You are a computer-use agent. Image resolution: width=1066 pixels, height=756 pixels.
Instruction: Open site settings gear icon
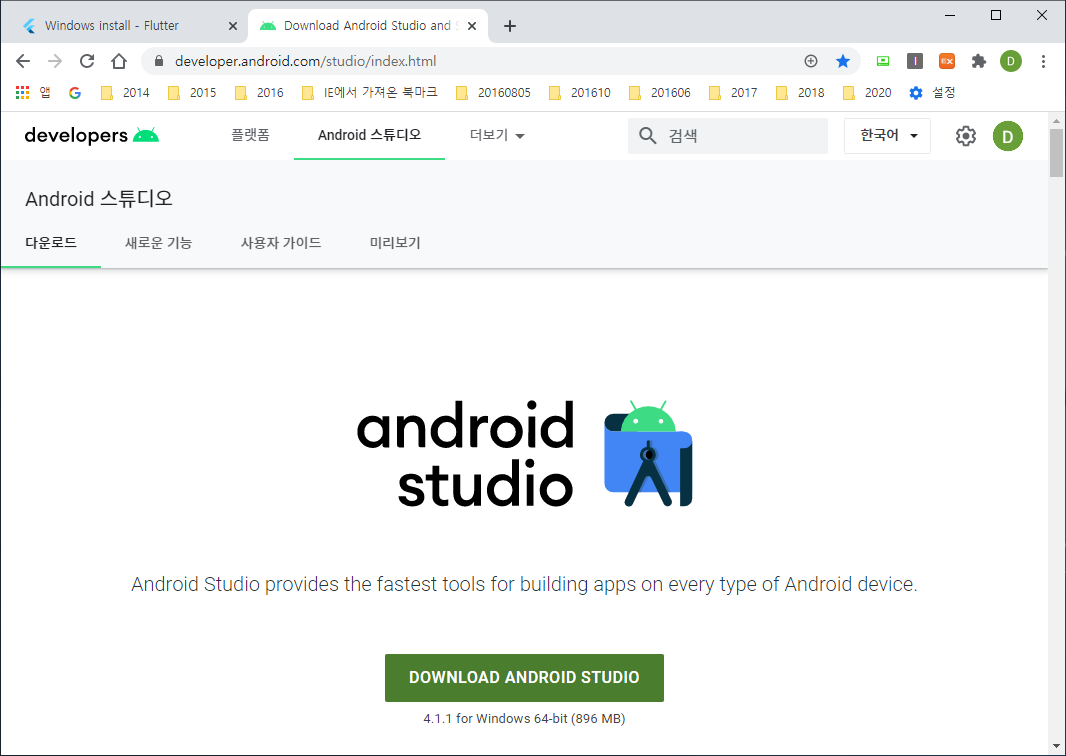[965, 135]
